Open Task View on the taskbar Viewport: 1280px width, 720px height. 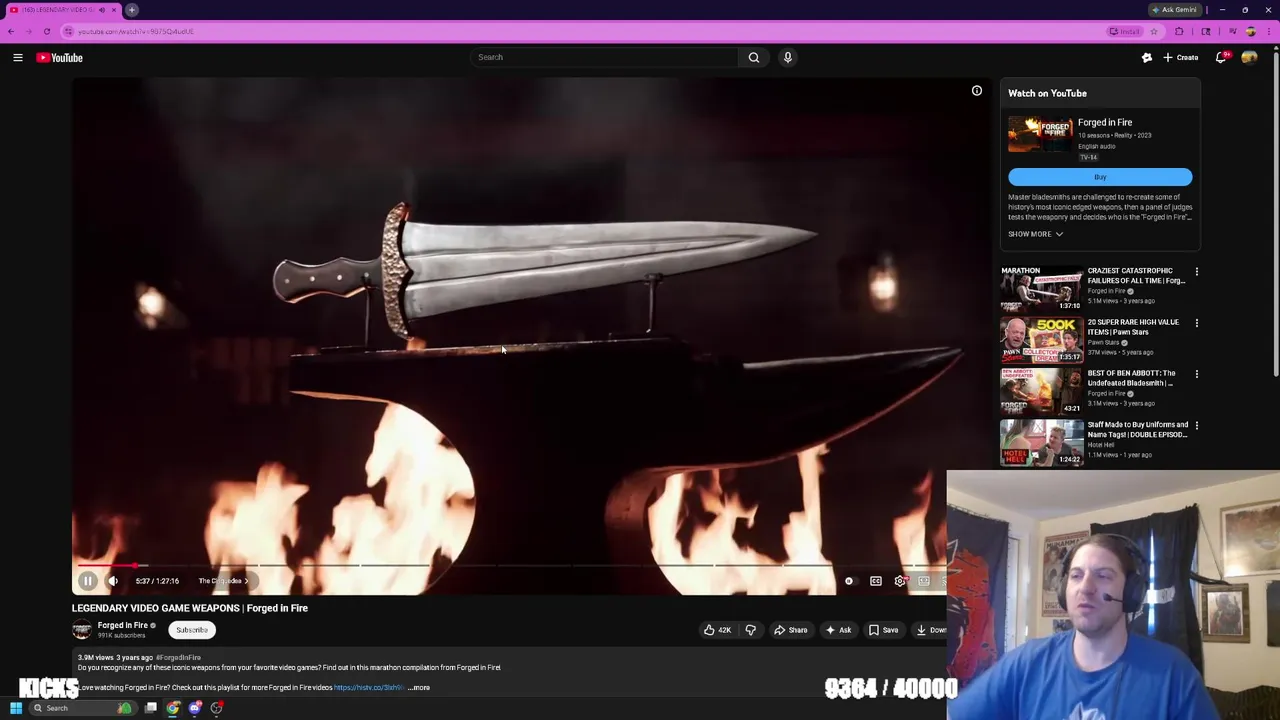click(151, 708)
